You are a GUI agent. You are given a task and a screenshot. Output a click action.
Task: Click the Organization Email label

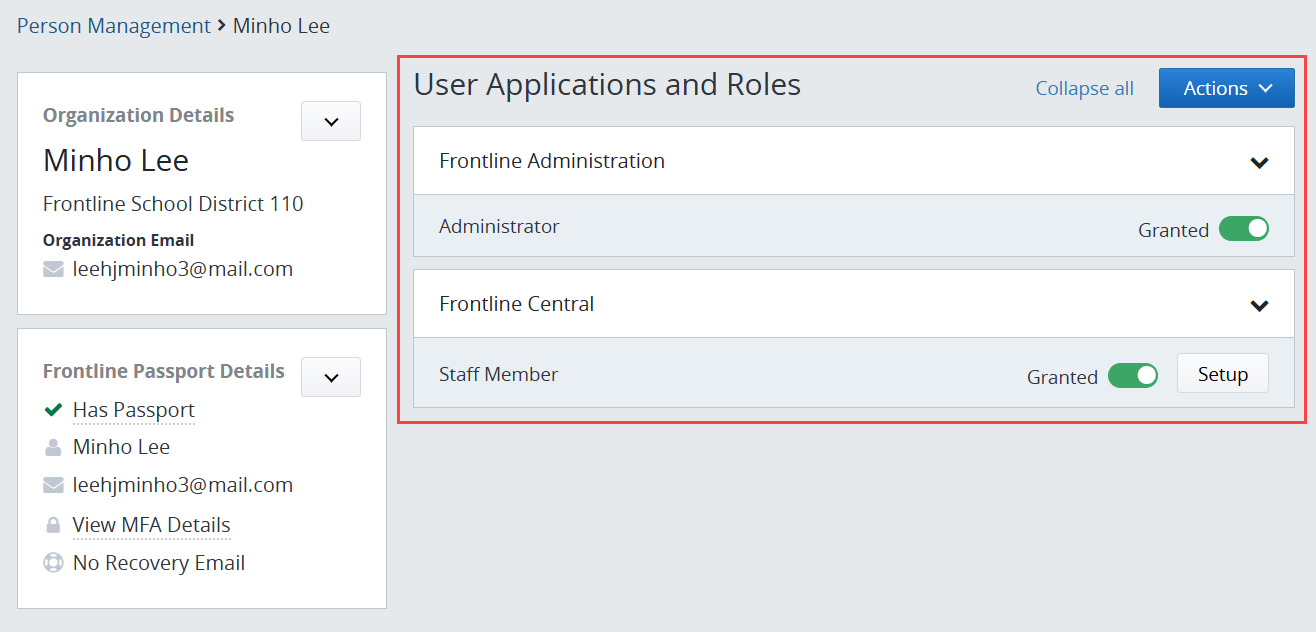pyautogui.click(x=118, y=240)
